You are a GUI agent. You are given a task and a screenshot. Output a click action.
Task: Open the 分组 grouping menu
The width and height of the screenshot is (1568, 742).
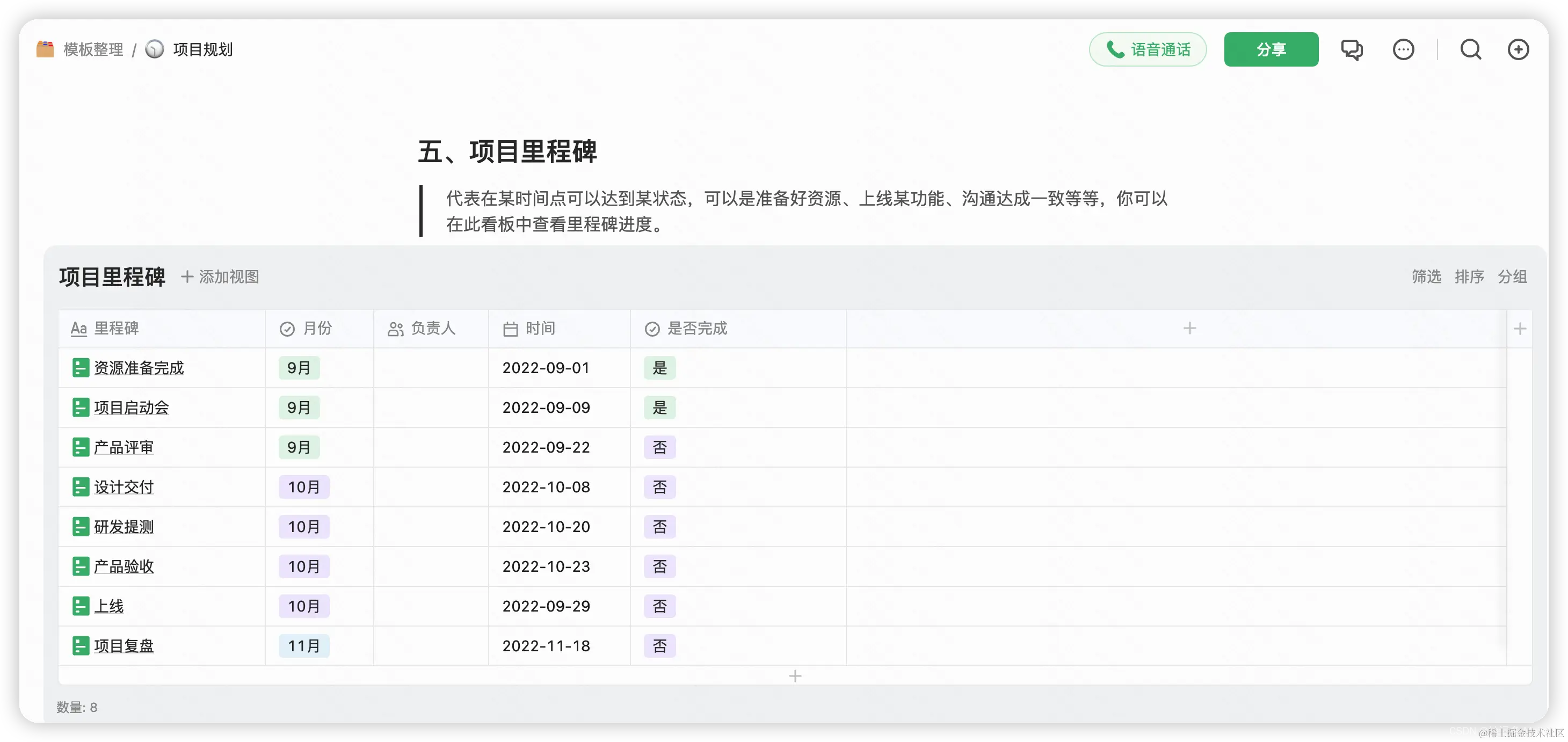pos(1512,277)
